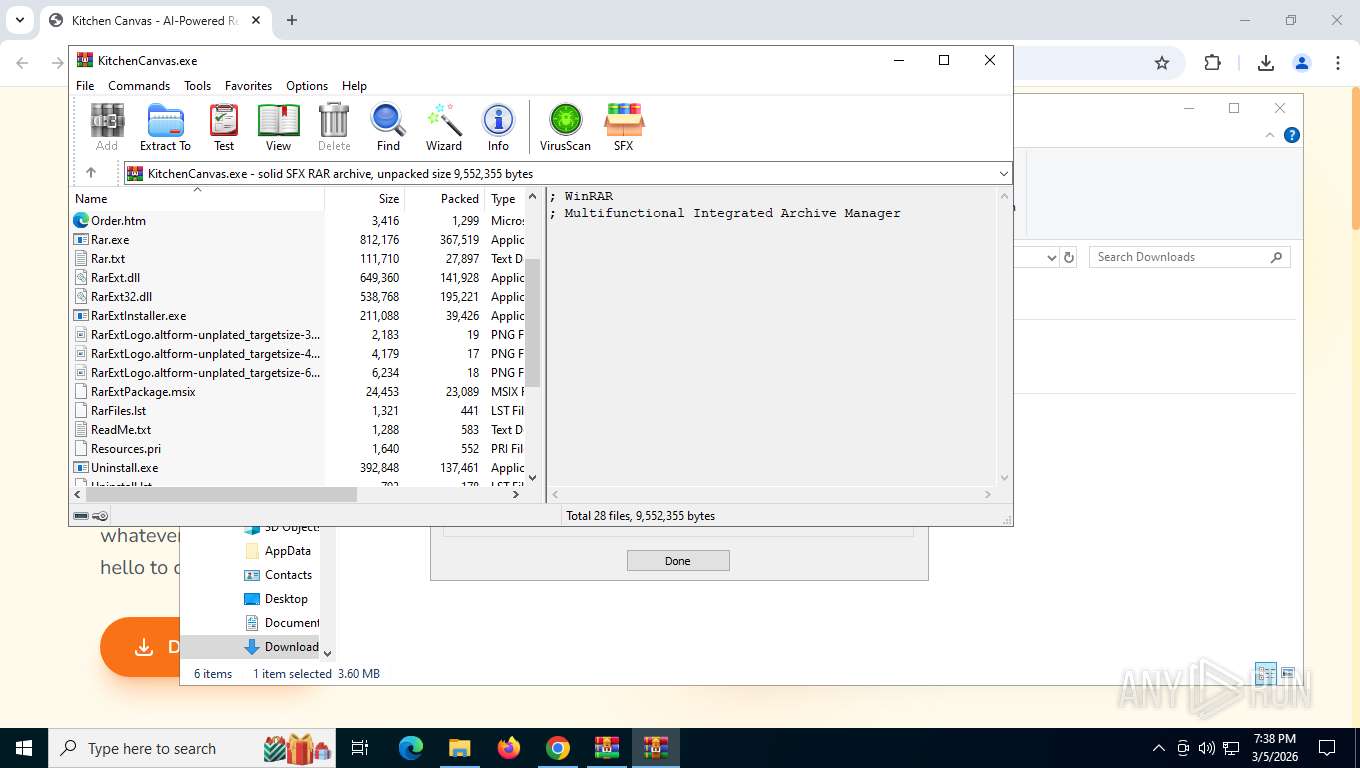Open Chrome profile avatar icon
The height and width of the screenshot is (768, 1360).
pyautogui.click(x=1302, y=63)
